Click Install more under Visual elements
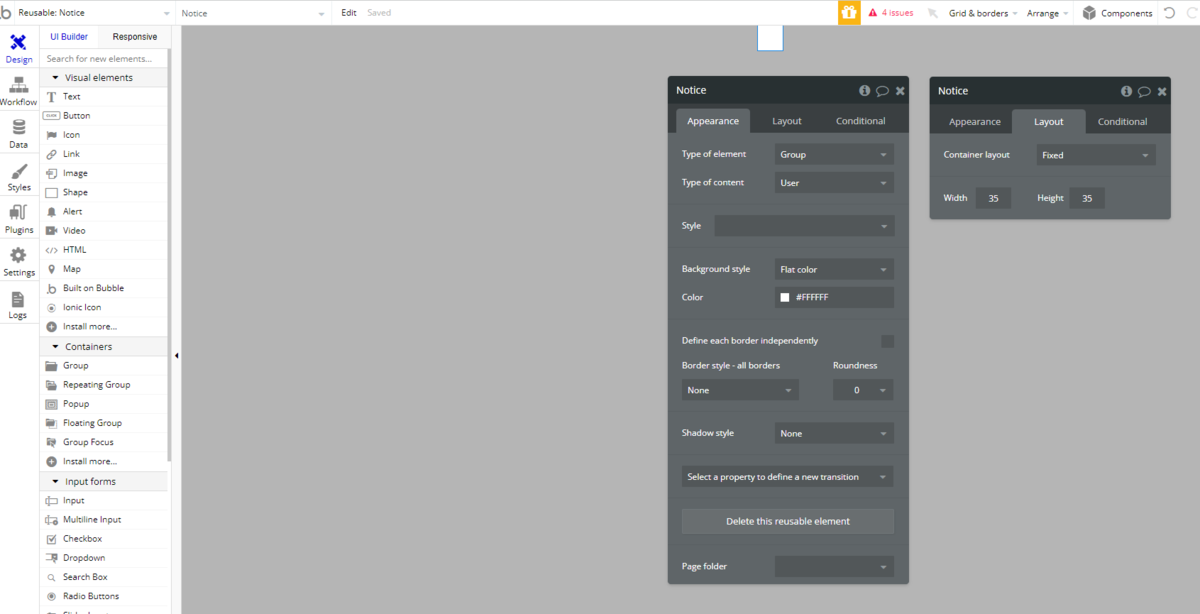1200x614 pixels. pos(105,327)
